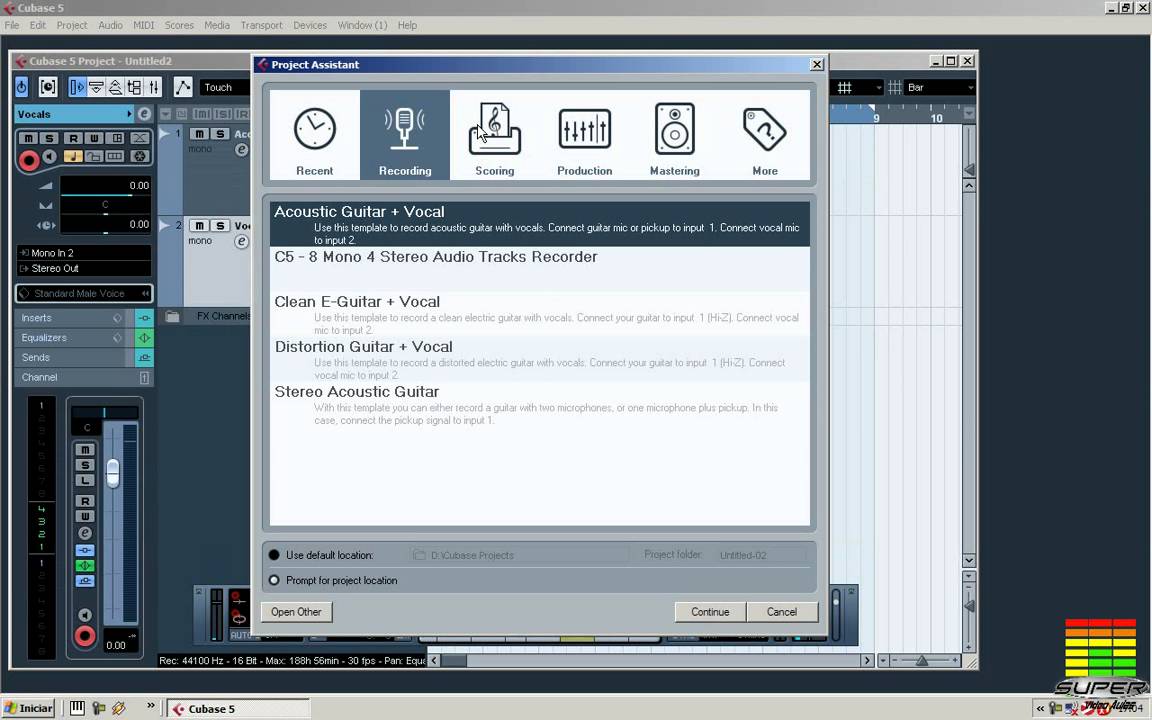
Task: Click auto fades crossed icon in inspector
Action: 140,138
